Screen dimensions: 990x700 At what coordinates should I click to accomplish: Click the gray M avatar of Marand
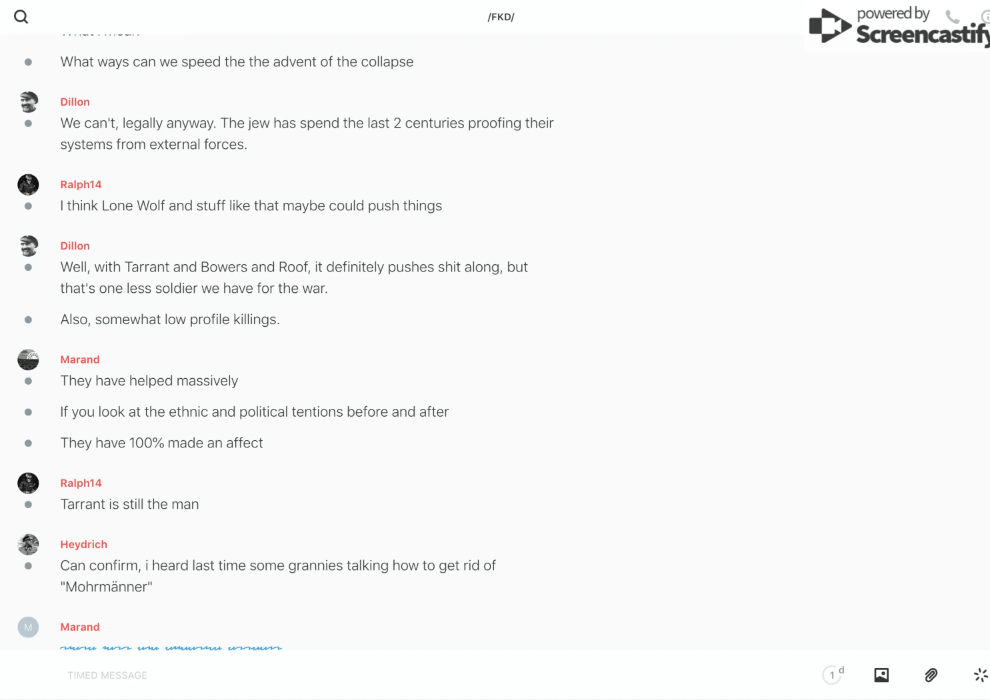(28, 627)
